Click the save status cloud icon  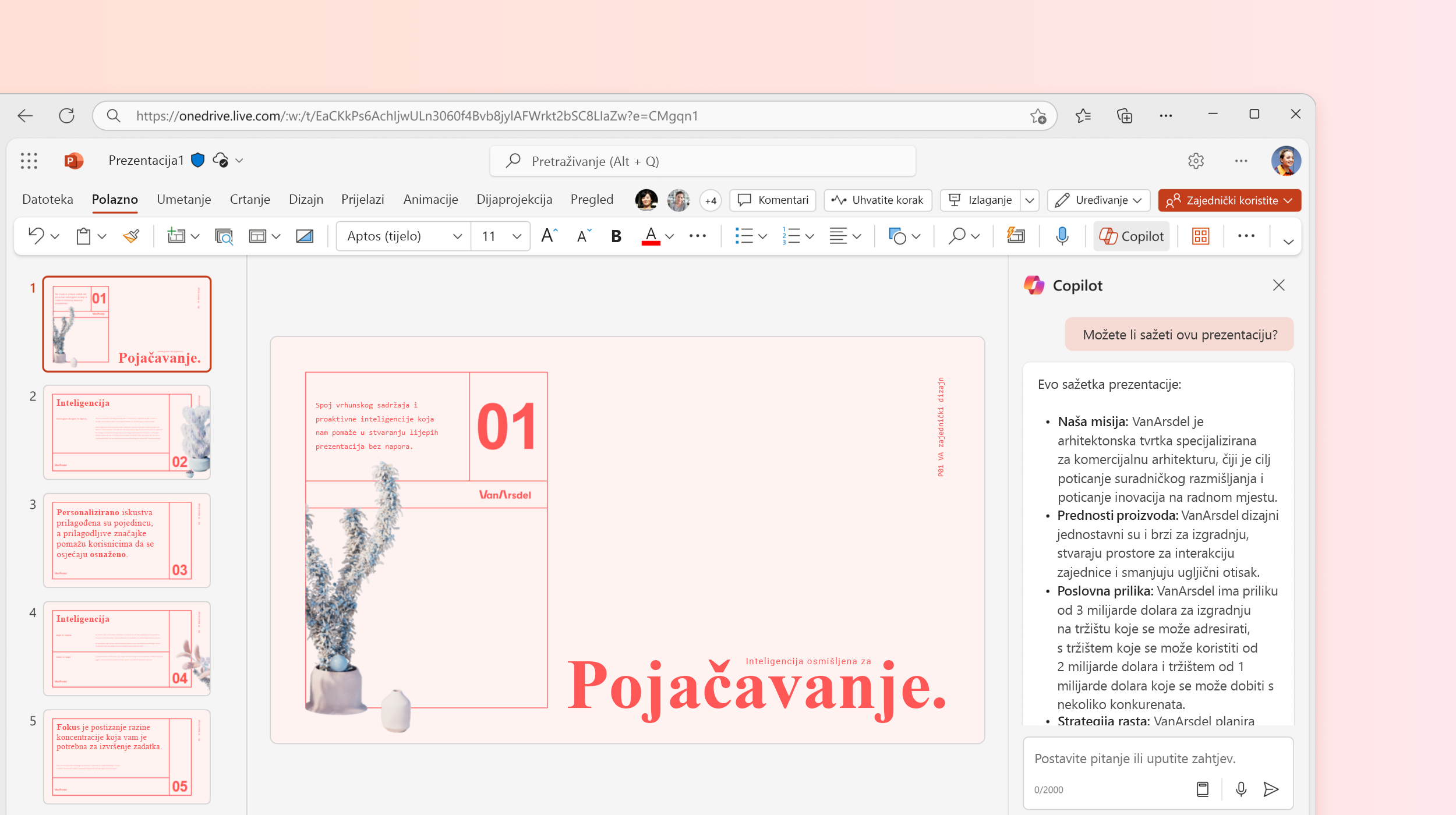click(220, 160)
